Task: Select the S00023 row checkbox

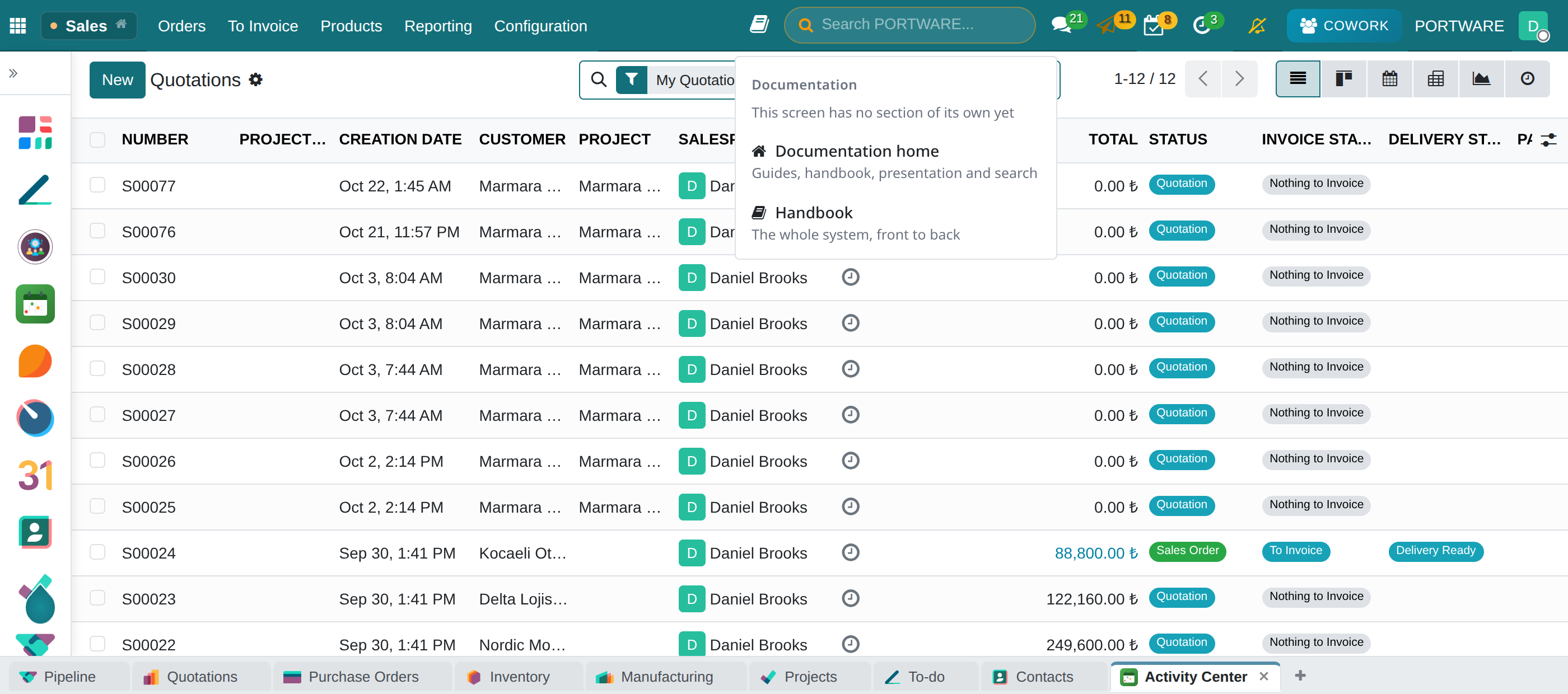Action: [97, 598]
